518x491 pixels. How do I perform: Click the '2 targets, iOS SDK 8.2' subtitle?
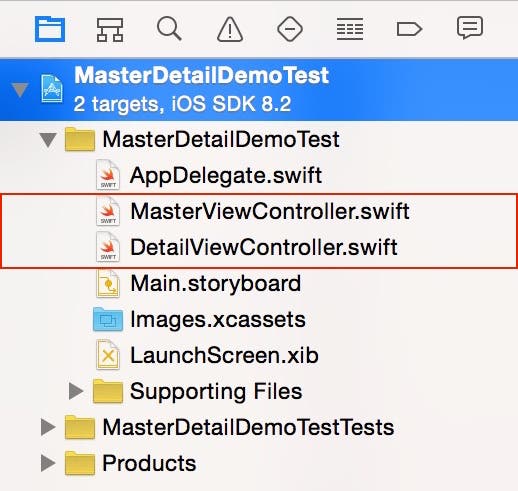pos(182,104)
